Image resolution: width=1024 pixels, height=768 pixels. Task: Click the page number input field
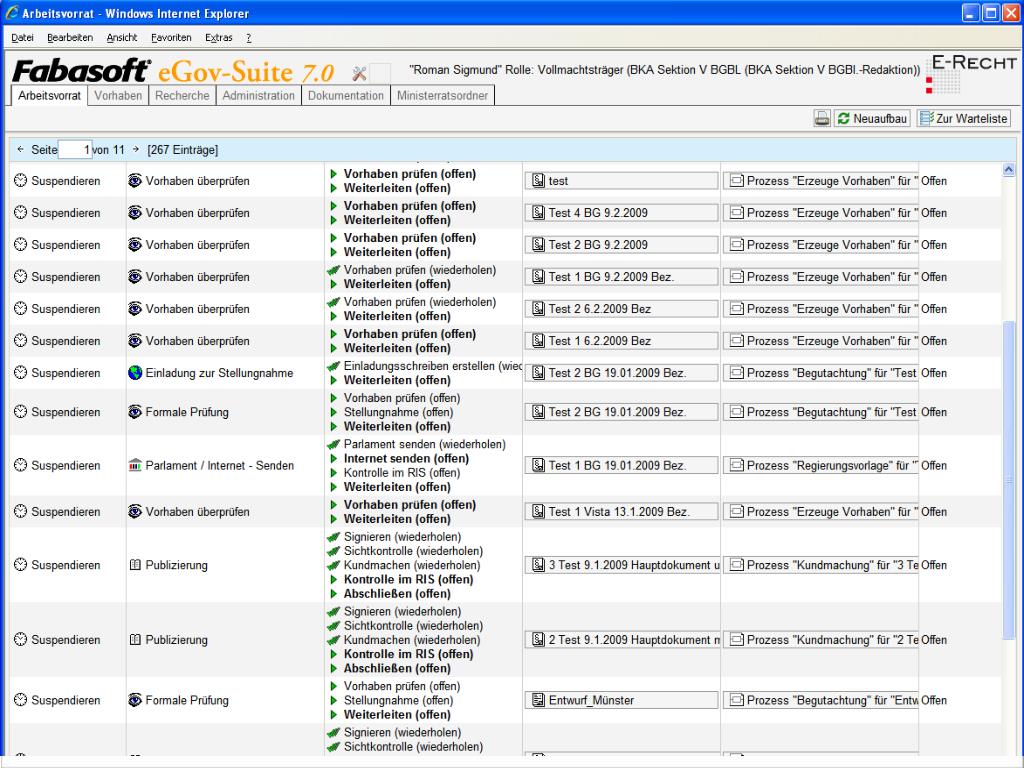[x=75, y=150]
